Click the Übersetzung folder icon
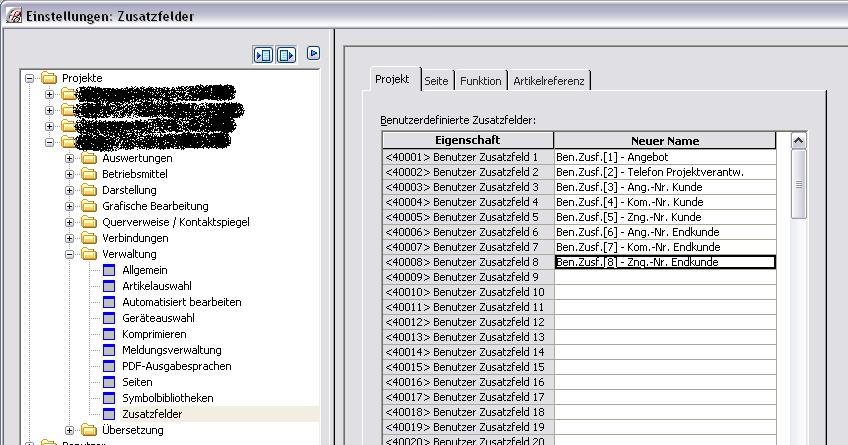The width and height of the screenshot is (848, 445). pyautogui.click(x=89, y=430)
